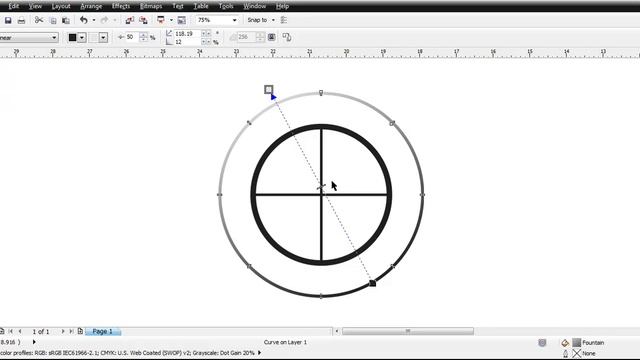Open the View menu
Screen dimensions: 640x360
pos(35,6)
